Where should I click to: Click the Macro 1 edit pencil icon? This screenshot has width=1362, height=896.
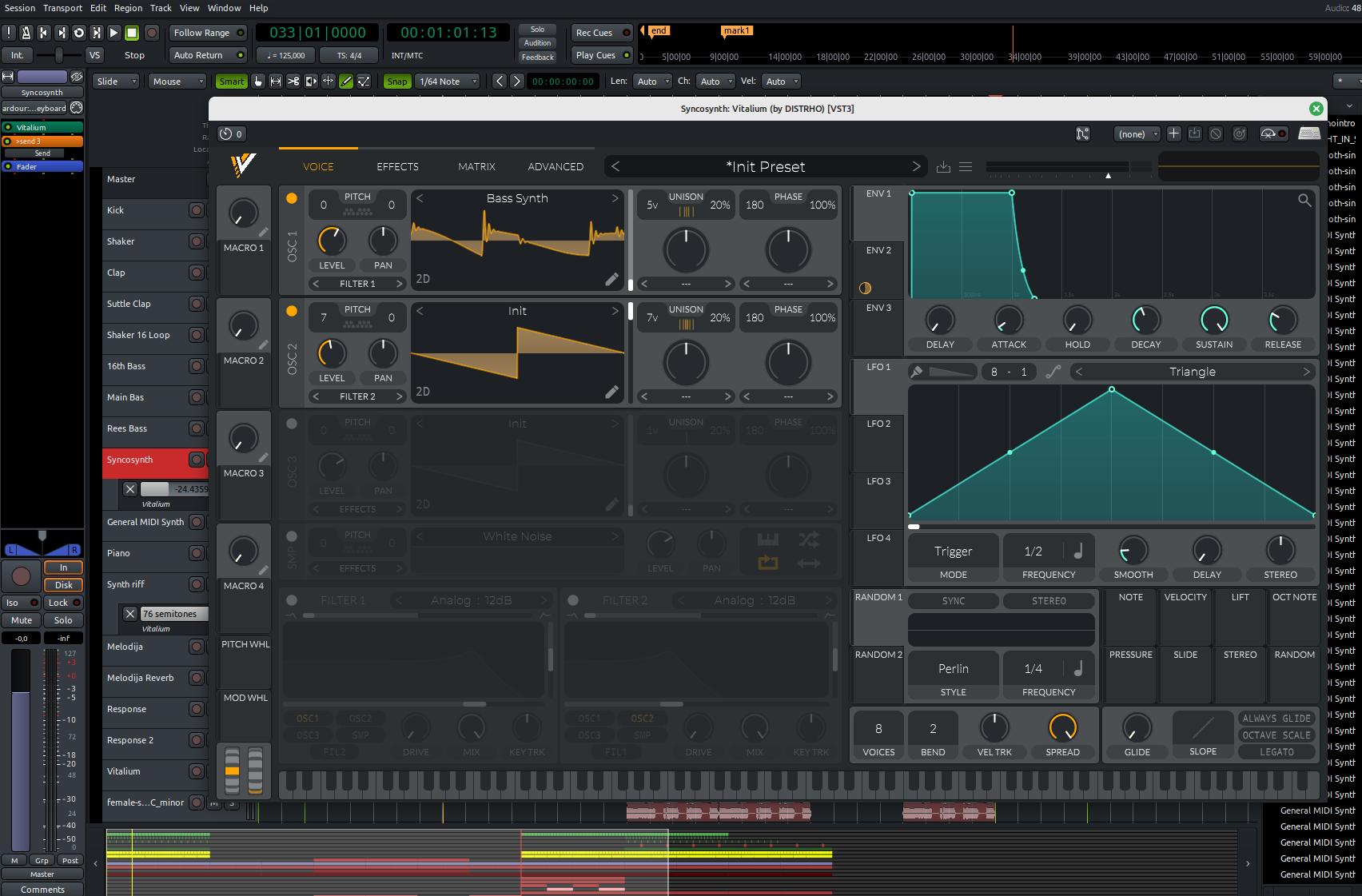pyautogui.click(x=264, y=233)
